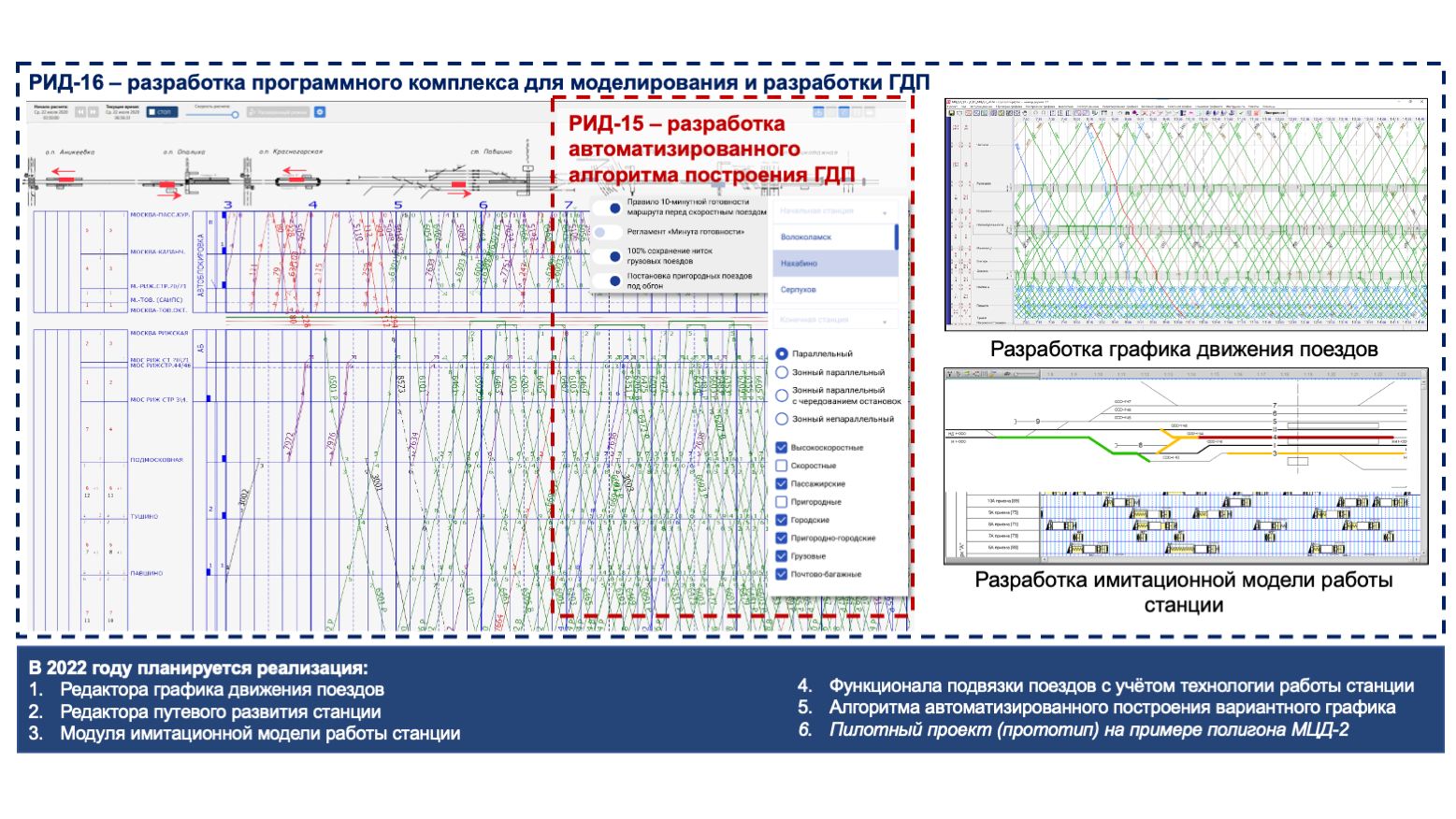Screen dimensions: 1456x819
Task: Click list item Модуля имитационной модели работы станции
Action: 260,734
